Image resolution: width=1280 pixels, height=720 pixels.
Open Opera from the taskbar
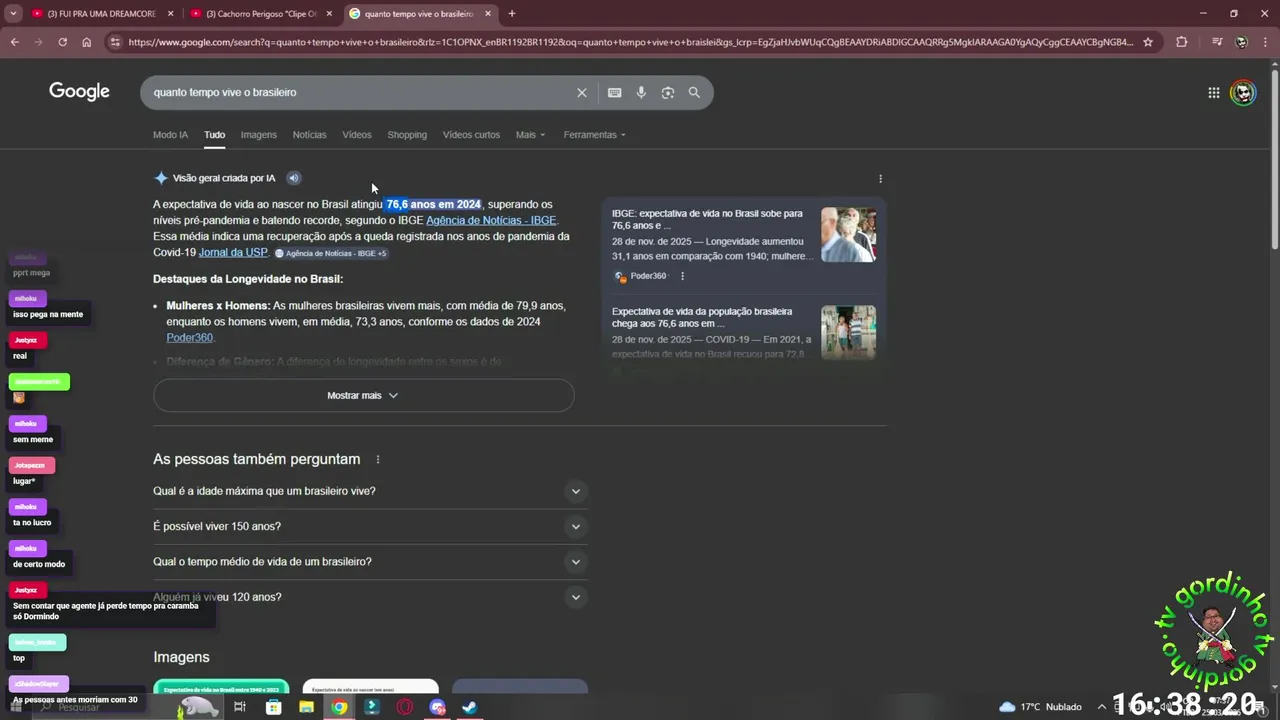[x=405, y=707]
